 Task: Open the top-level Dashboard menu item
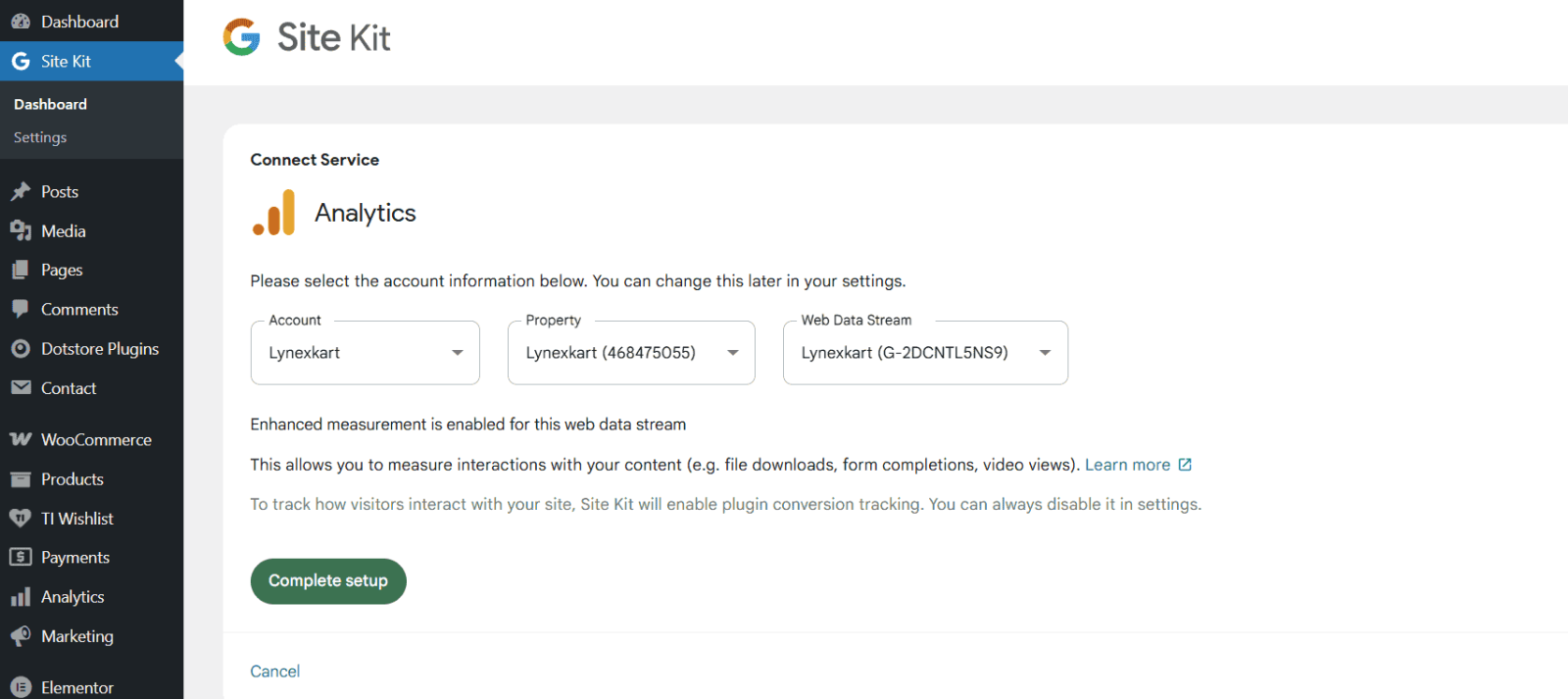coord(91,22)
